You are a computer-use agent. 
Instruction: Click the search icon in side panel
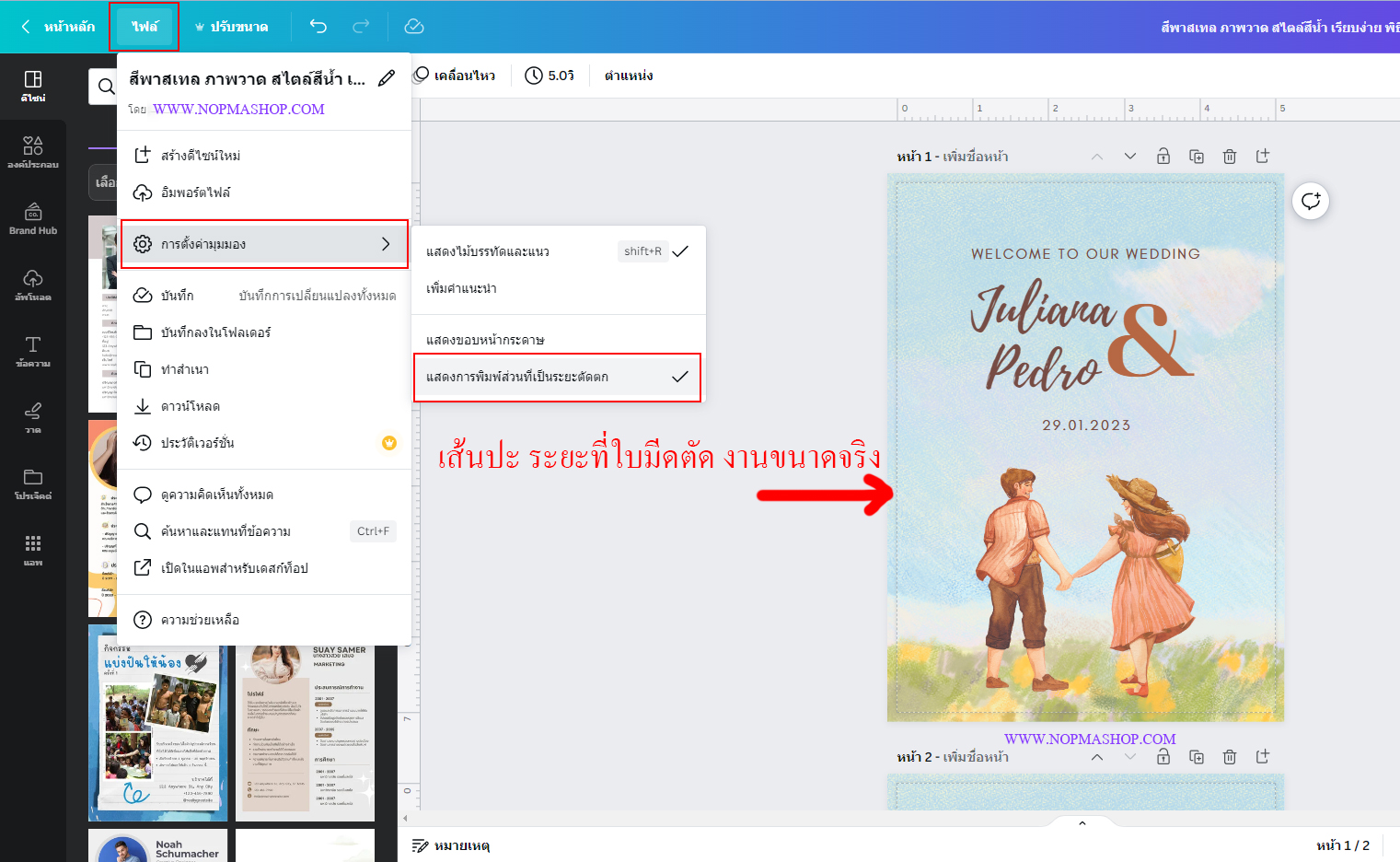pos(106,87)
